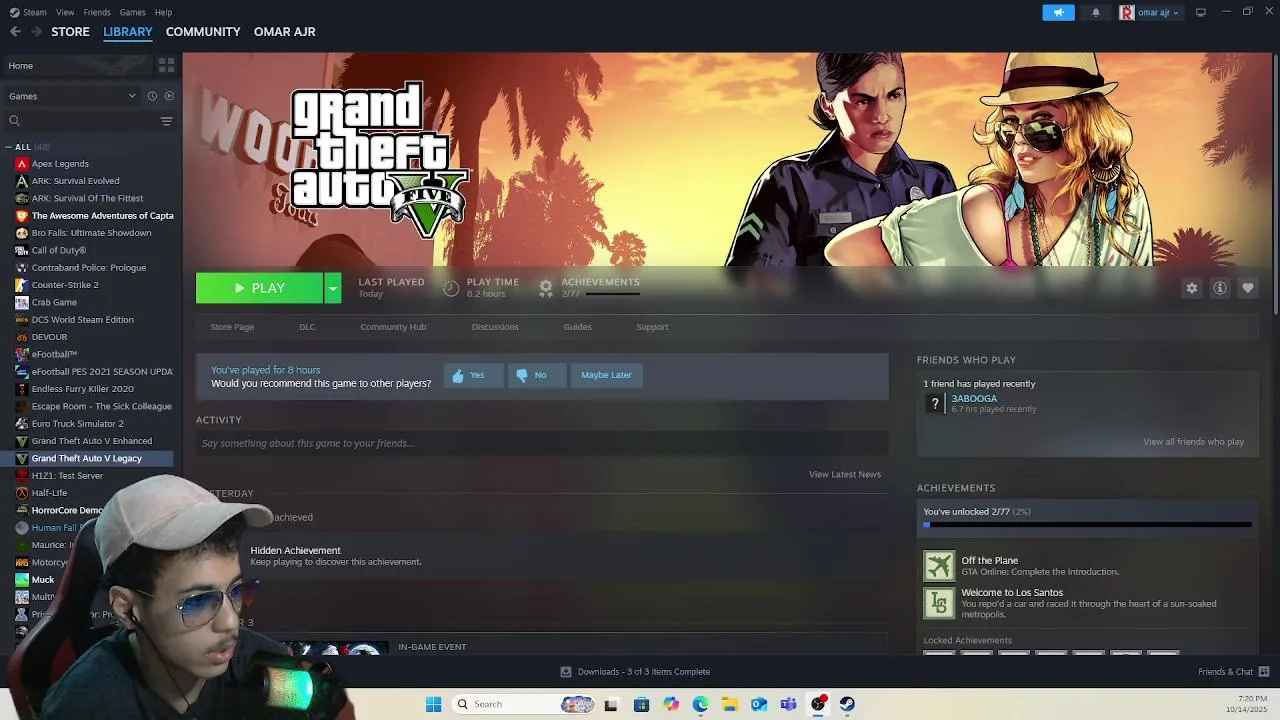Screen dimensions: 1280x720
Task: Go to the STORE tab
Action: [x=70, y=32]
